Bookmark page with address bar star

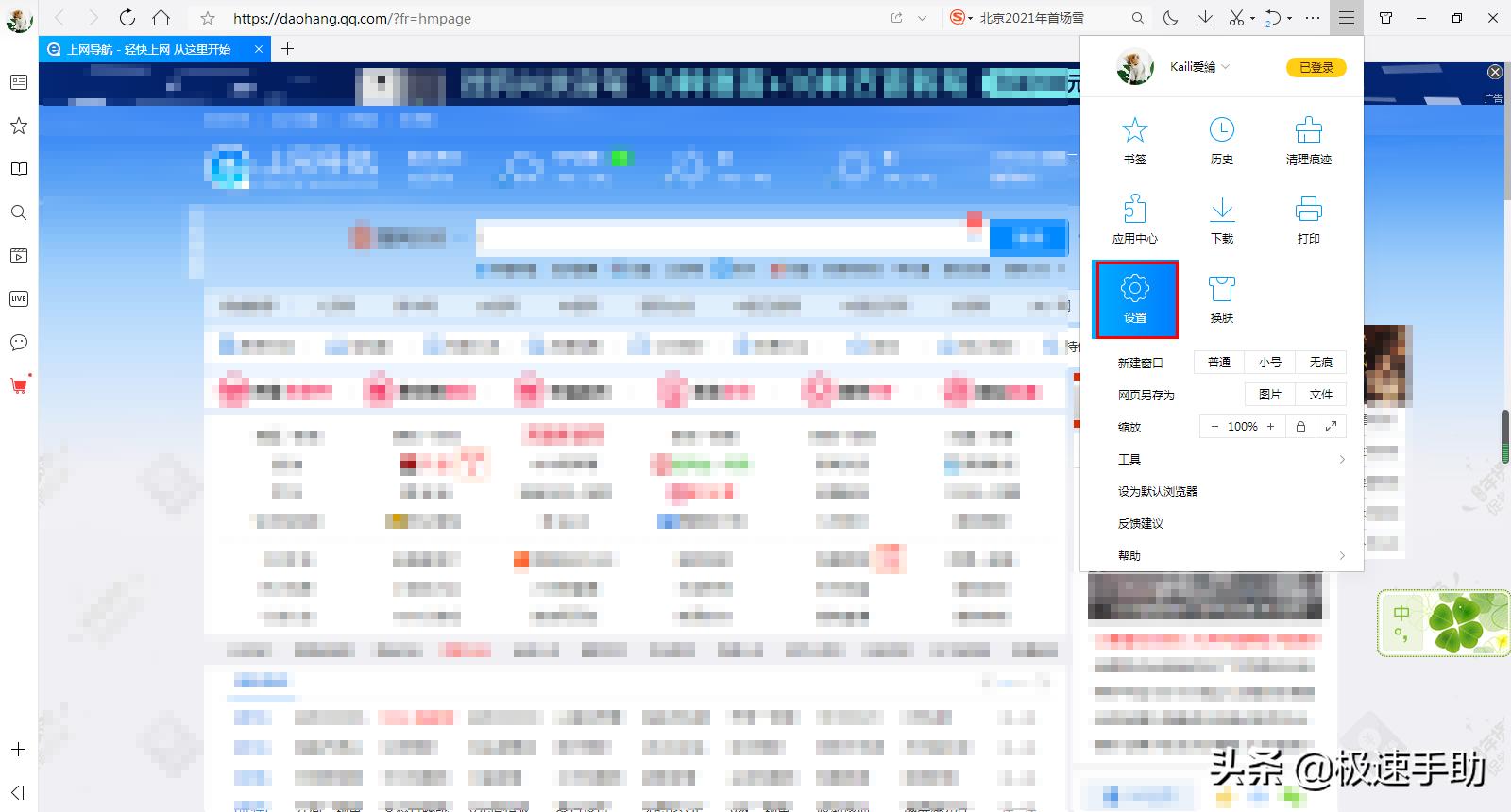[x=208, y=18]
